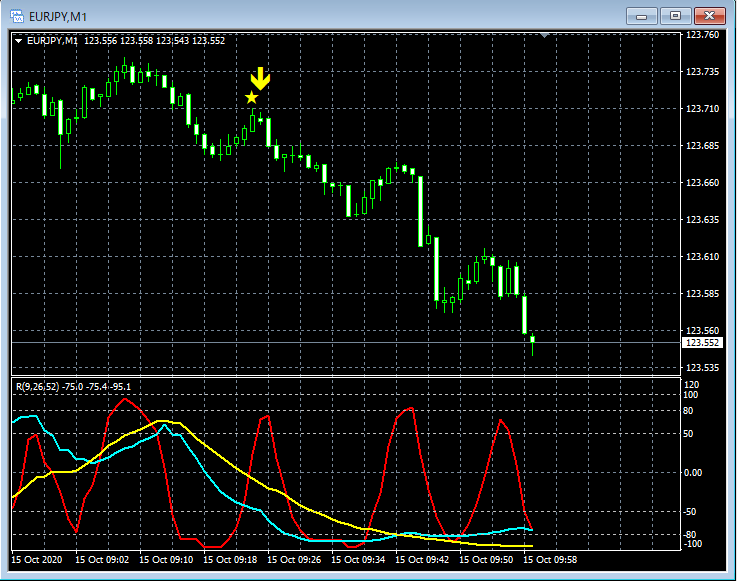Click the -80 level on indicator scale

(690, 534)
